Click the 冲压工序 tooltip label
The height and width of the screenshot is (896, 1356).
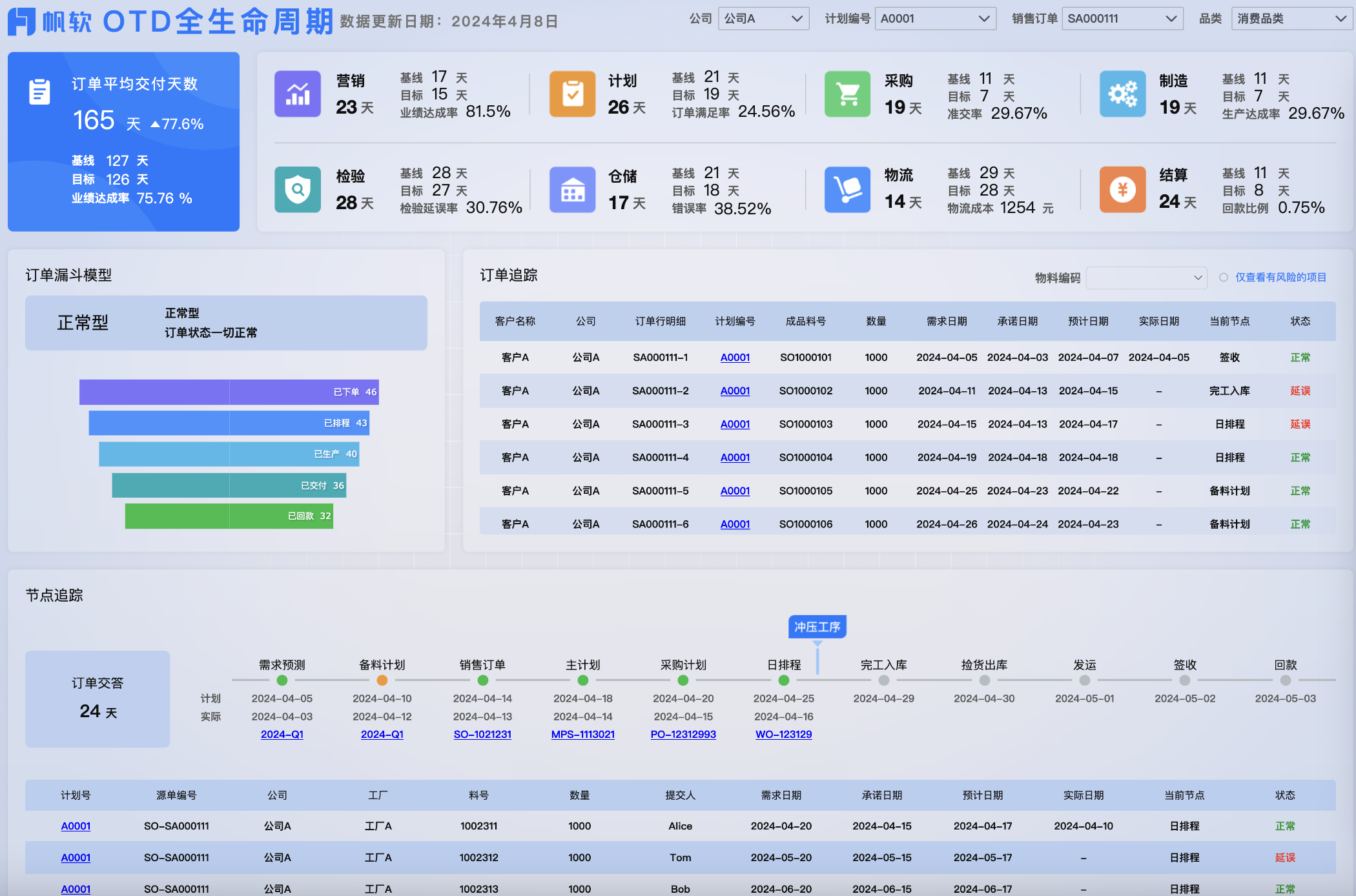[x=817, y=627]
